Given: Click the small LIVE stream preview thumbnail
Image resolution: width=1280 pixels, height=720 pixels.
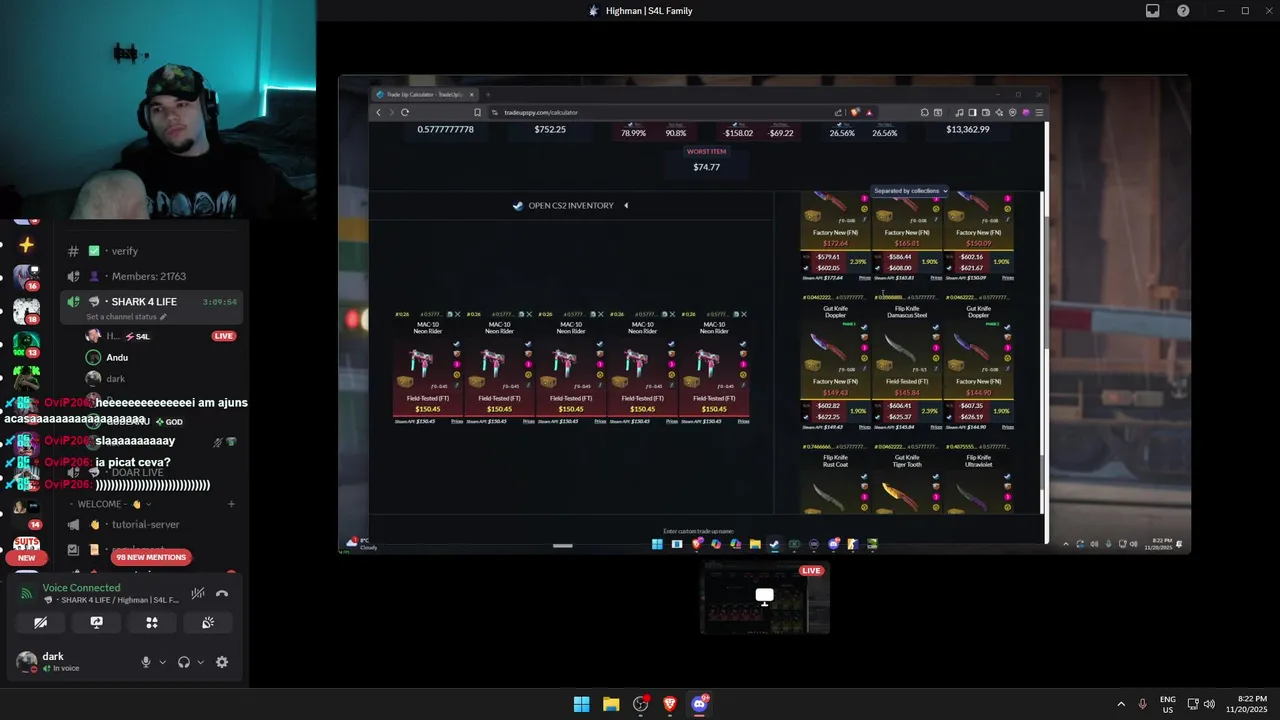Looking at the screenshot, I should 765,598.
